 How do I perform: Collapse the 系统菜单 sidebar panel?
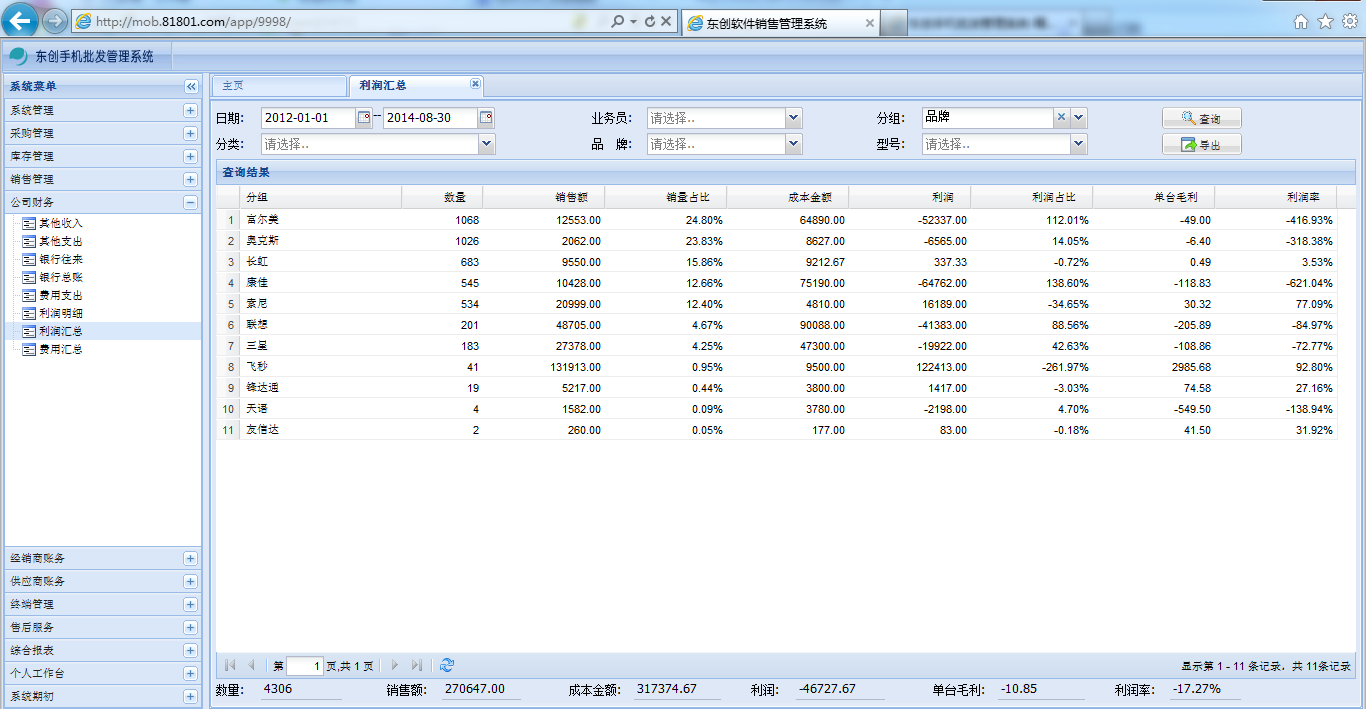191,87
